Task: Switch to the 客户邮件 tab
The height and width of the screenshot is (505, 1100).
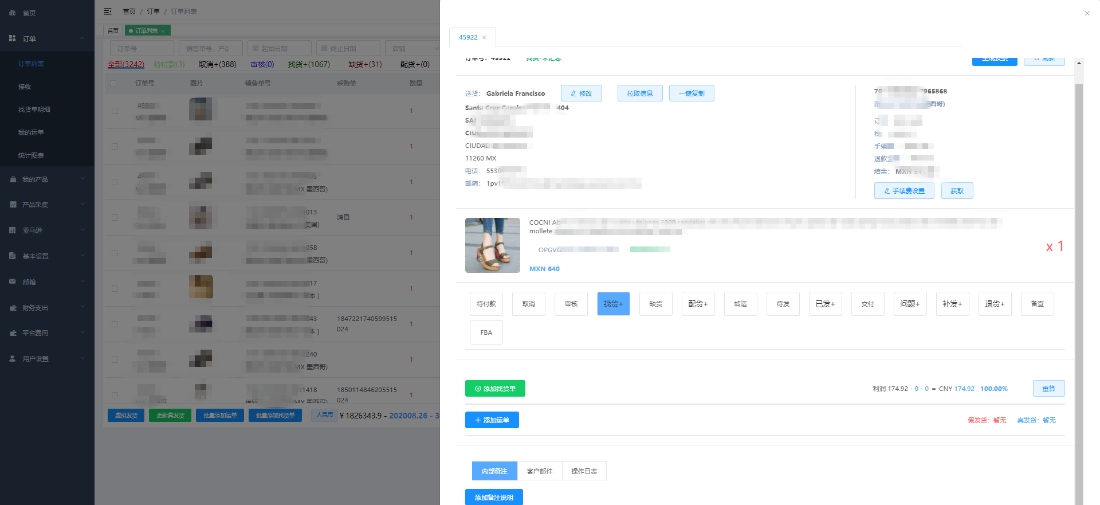Action: click(x=541, y=470)
